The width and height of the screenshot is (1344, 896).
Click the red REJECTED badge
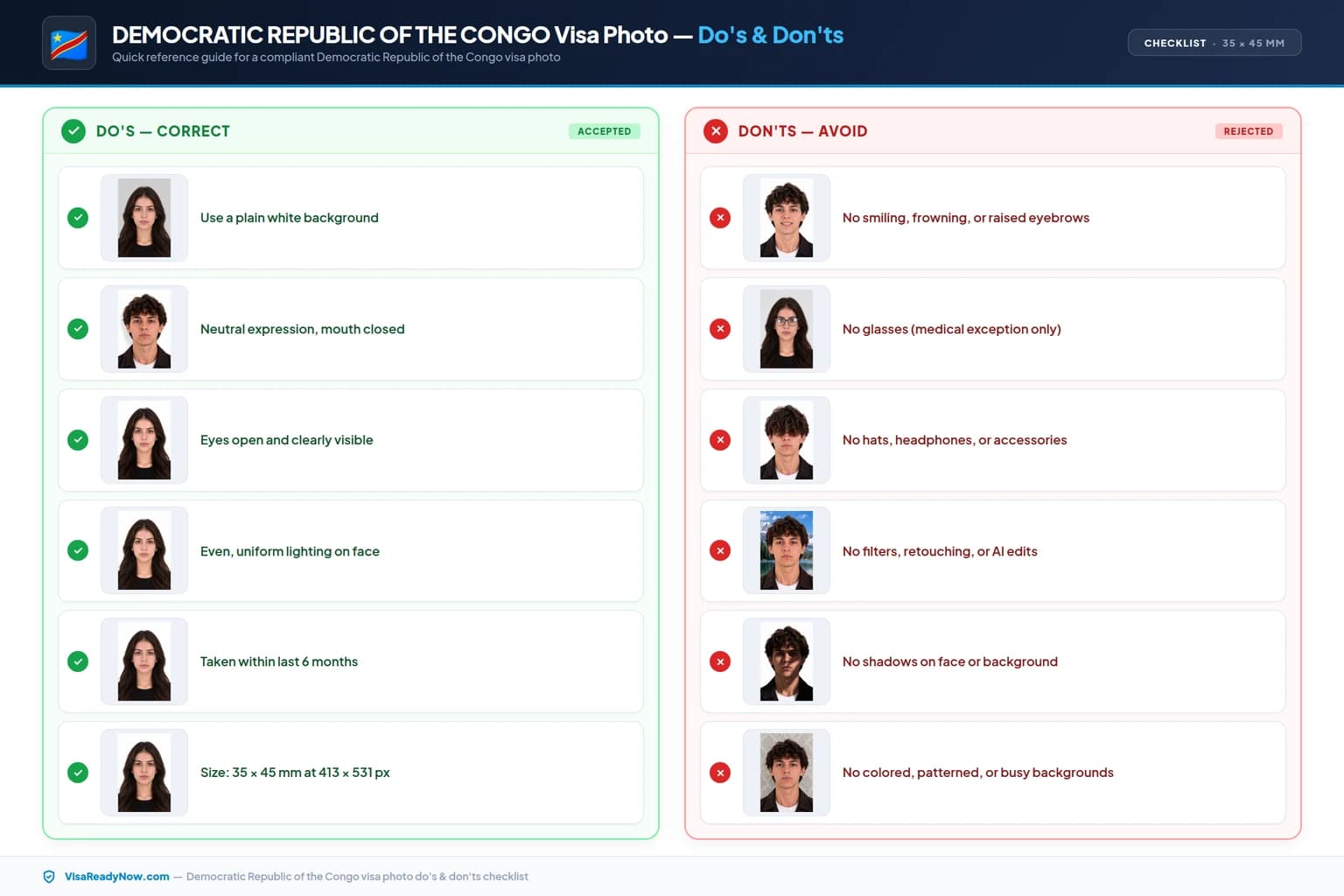click(1249, 131)
